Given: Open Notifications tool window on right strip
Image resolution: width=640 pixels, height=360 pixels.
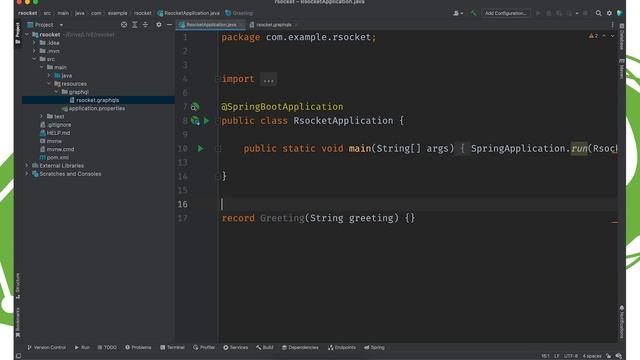Looking at the screenshot, I should (x=622, y=322).
